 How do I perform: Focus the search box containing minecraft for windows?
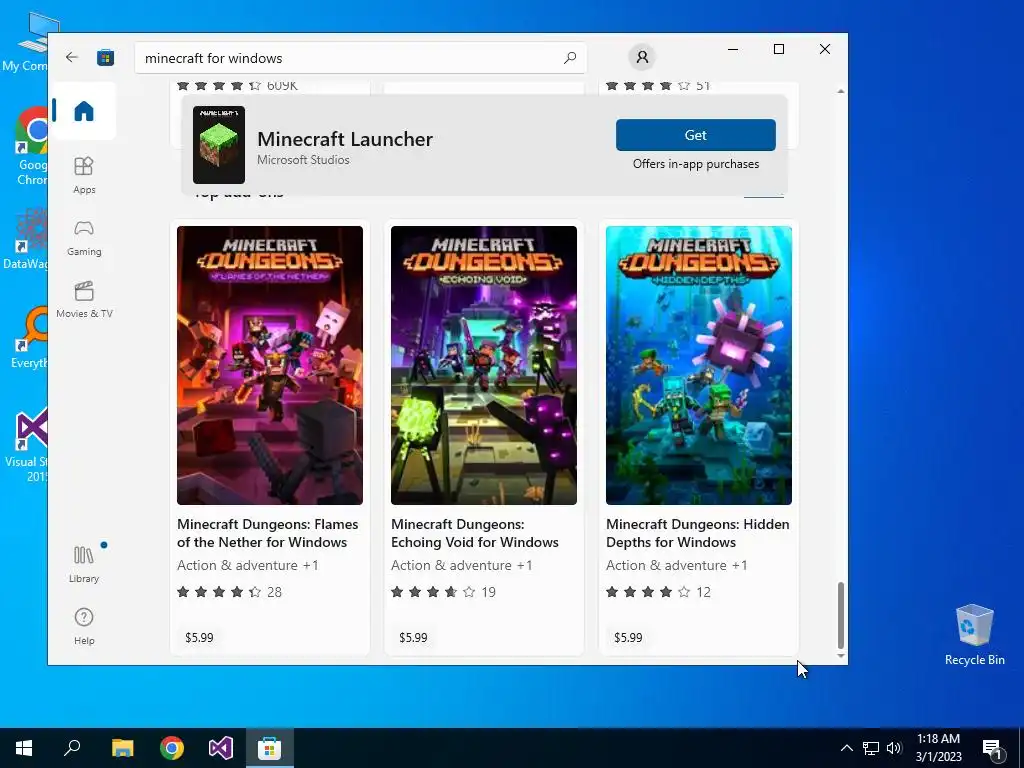pyautogui.click(x=360, y=57)
